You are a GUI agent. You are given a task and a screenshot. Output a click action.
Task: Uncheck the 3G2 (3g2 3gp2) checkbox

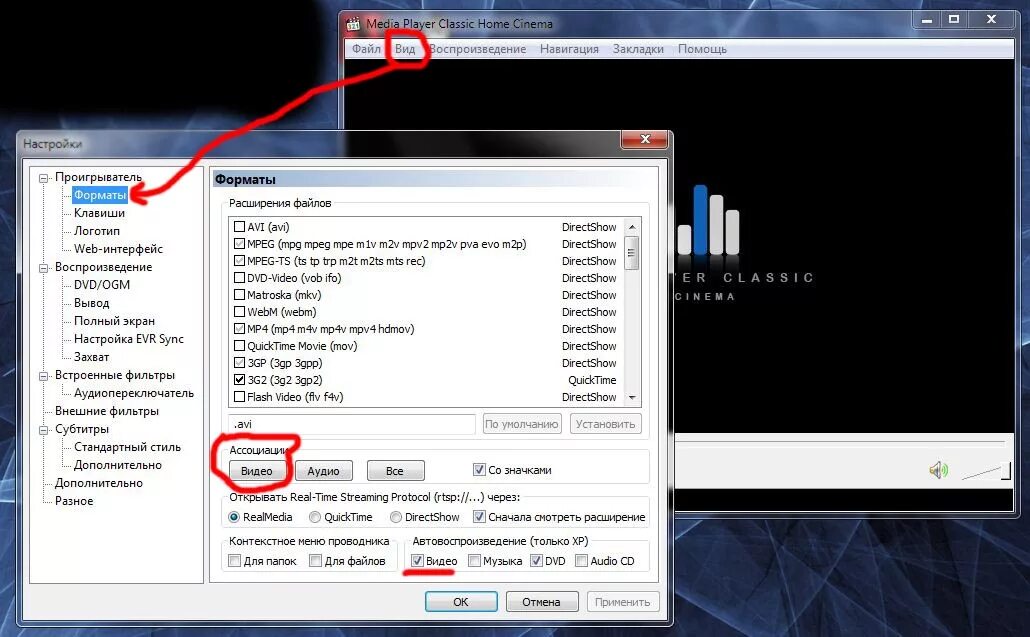(x=239, y=380)
